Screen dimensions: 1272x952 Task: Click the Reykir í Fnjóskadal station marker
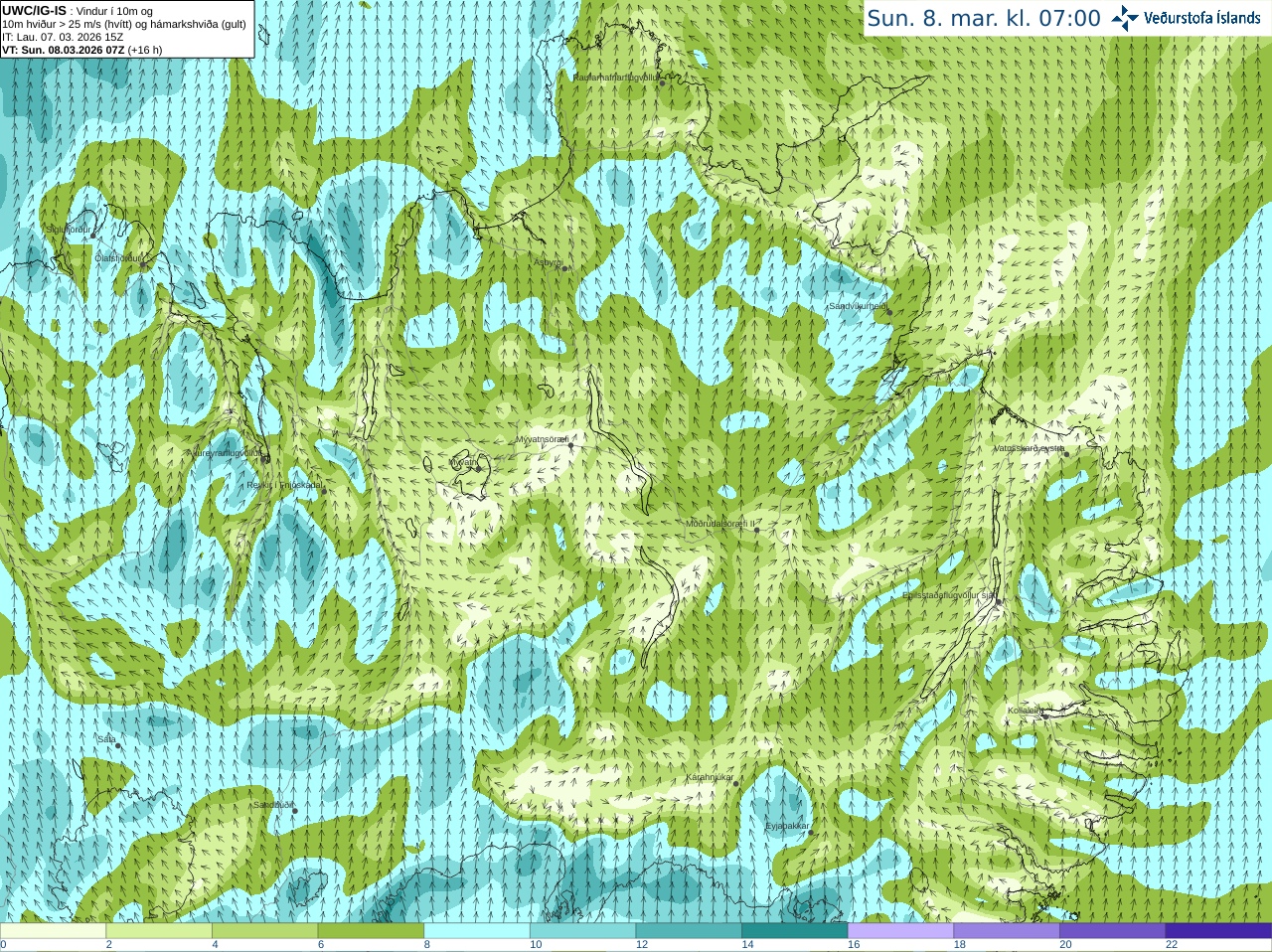coord(324,491)
